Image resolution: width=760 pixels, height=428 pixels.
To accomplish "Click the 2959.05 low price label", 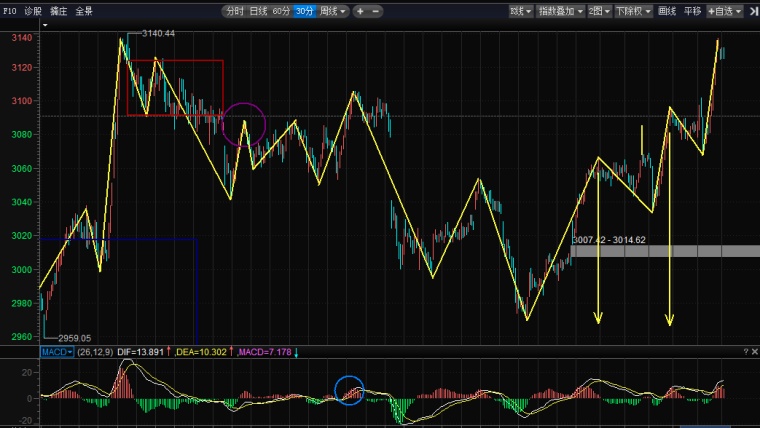I will [74, 338].
